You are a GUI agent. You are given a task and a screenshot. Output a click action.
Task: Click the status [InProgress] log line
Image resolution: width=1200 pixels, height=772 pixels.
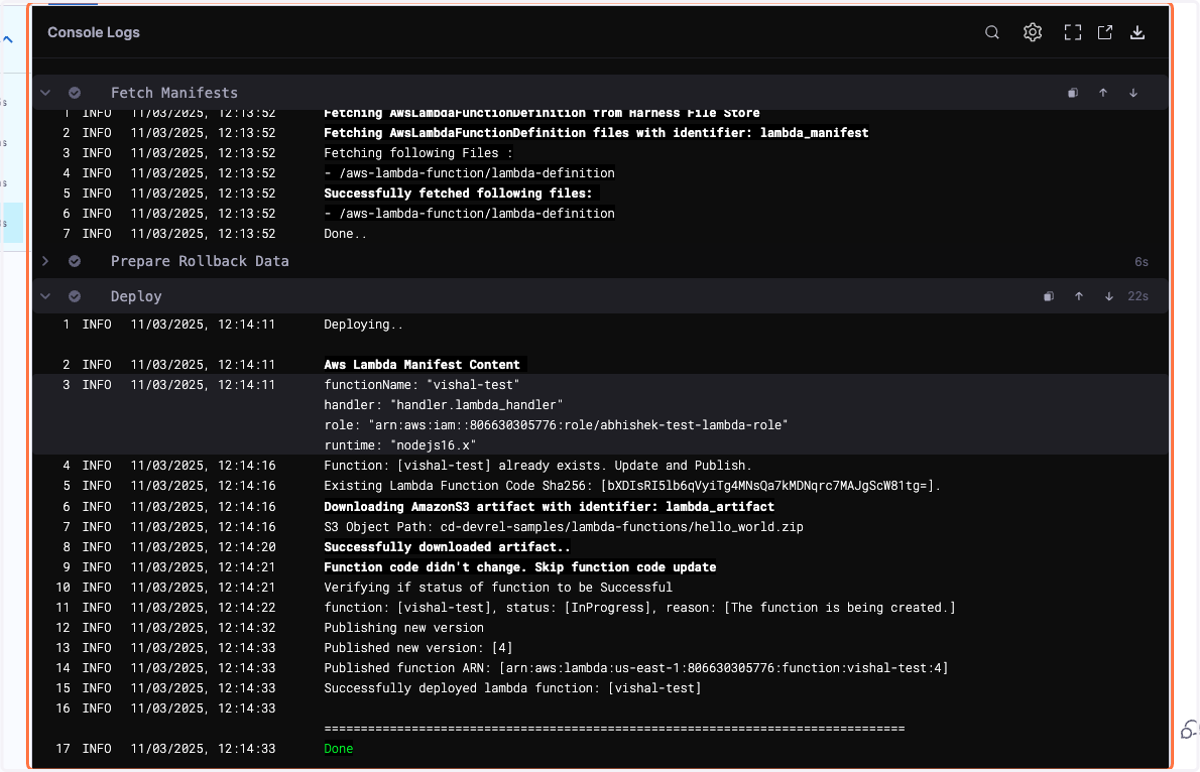[x=640, y=607]
